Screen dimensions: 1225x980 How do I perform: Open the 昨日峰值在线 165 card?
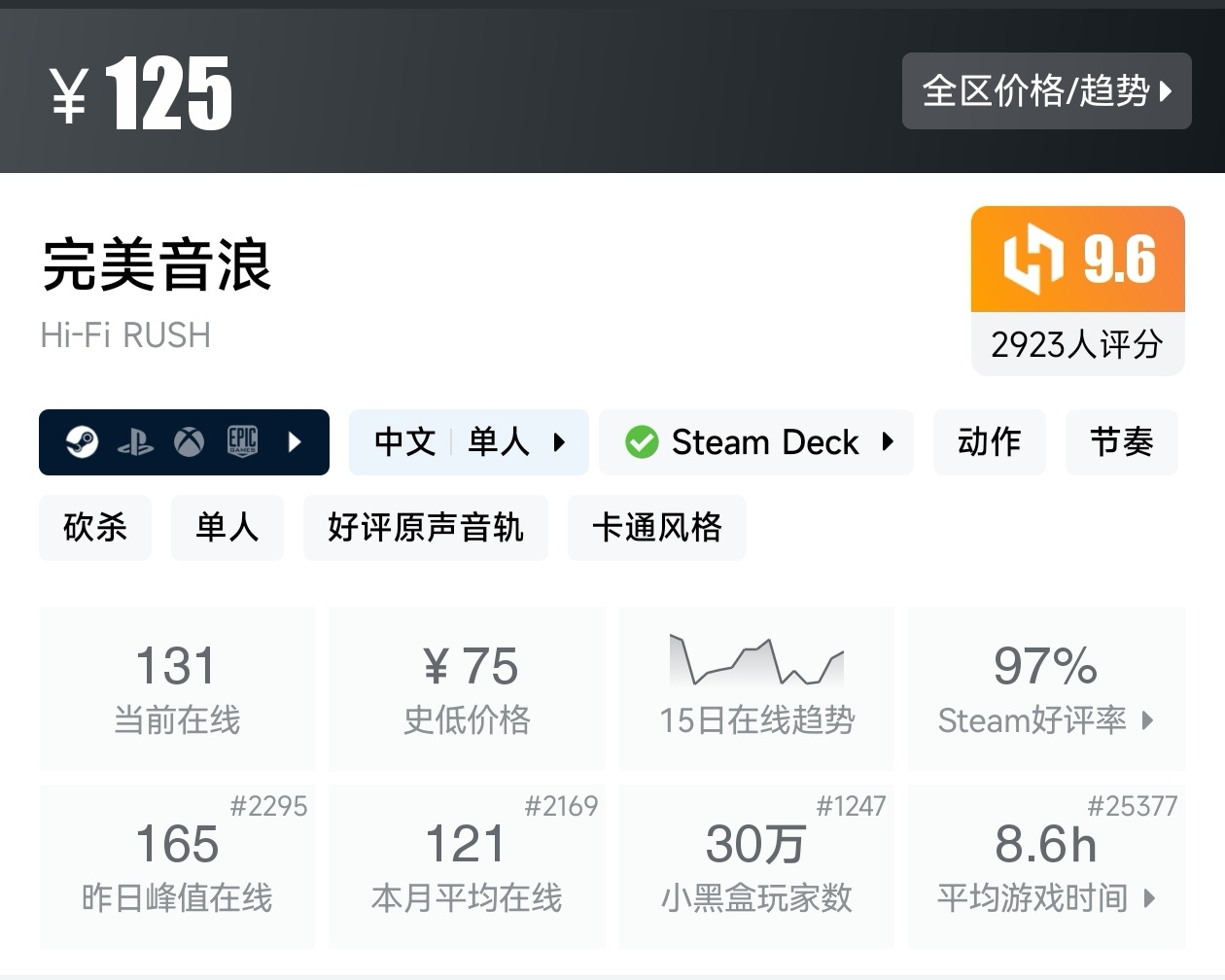pos(177,866)
